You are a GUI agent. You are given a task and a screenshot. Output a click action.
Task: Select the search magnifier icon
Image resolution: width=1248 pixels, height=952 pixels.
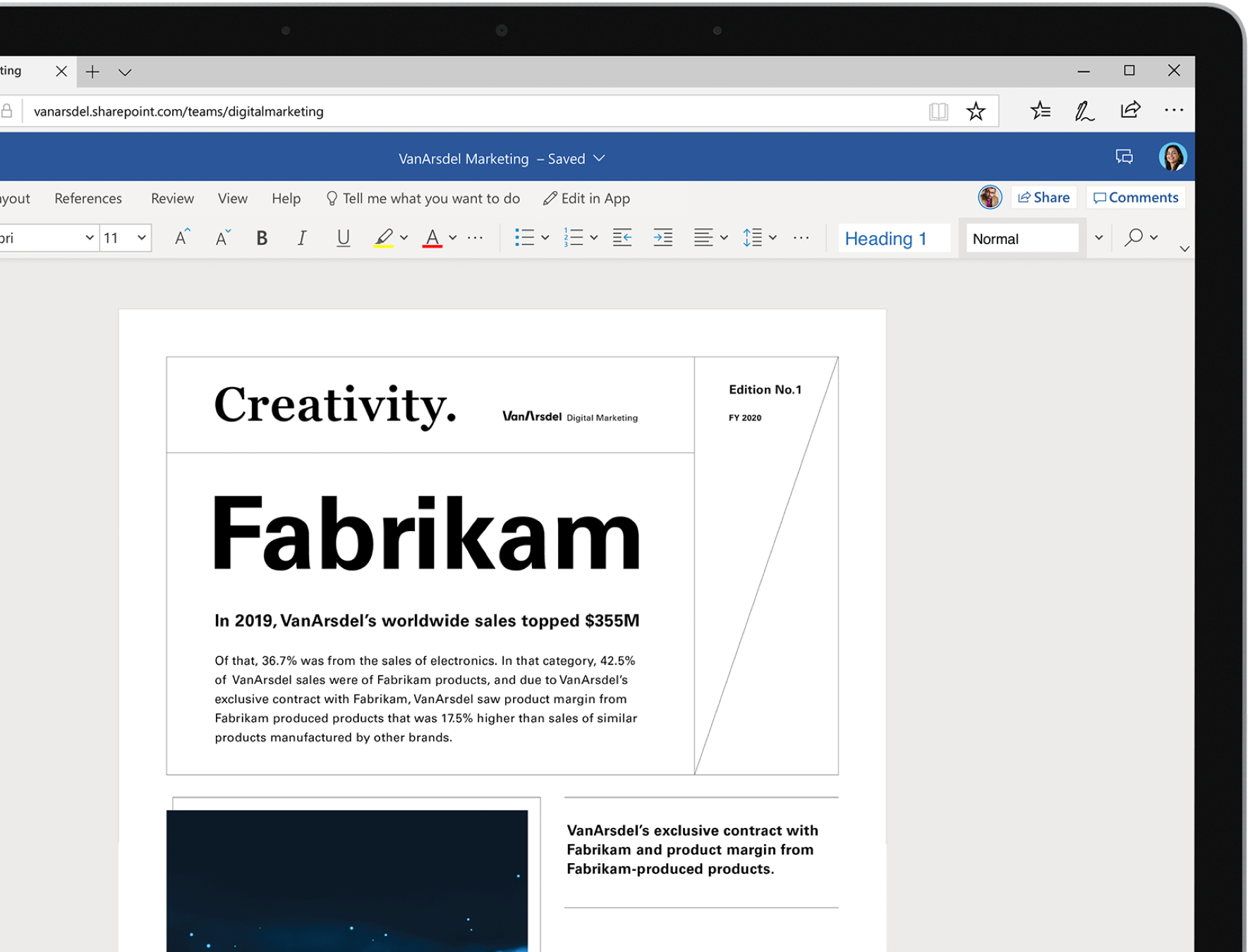[x=1134, y=237]
